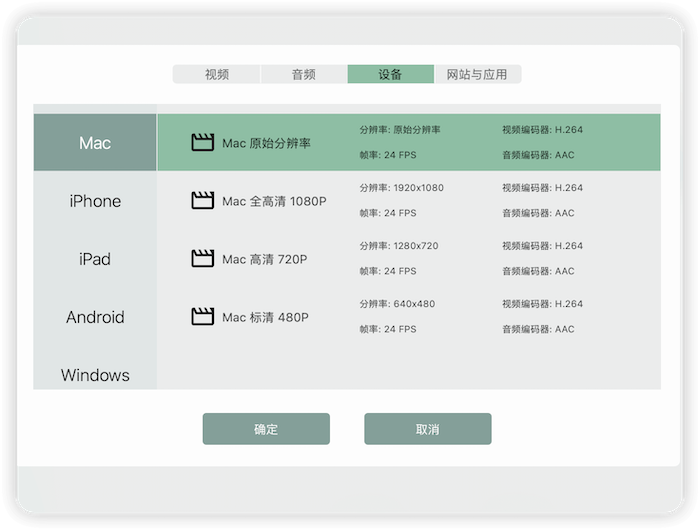This screenshot has width=700, height=530.
Task: Open the 网站与应用 tab
Action: click(x=477, y=74)
